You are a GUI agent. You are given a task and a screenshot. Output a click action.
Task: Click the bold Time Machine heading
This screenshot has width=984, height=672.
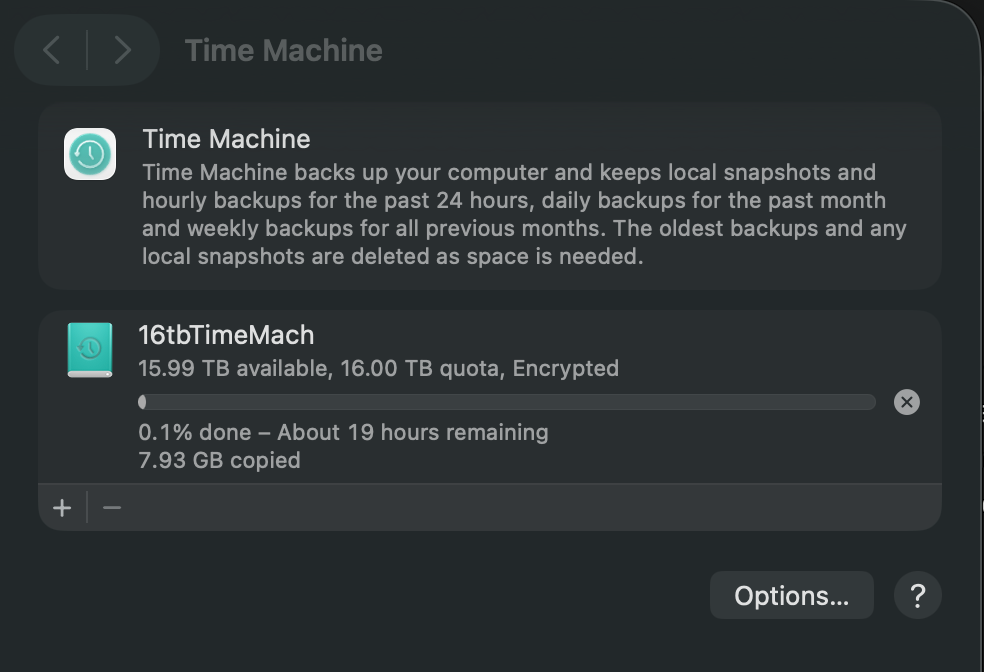coord(226,139)
